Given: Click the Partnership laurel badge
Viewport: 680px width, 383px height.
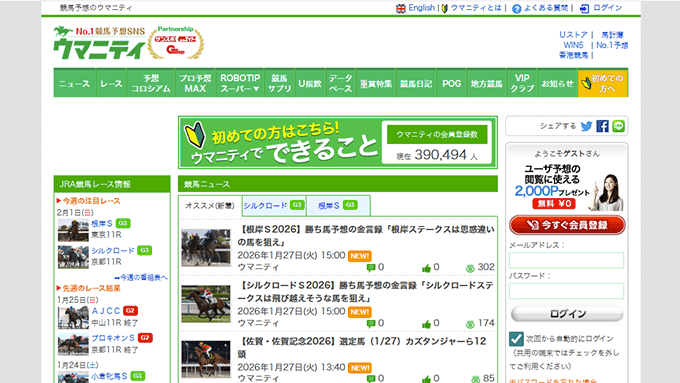Looking at the screenshot, I should [176, 43].
